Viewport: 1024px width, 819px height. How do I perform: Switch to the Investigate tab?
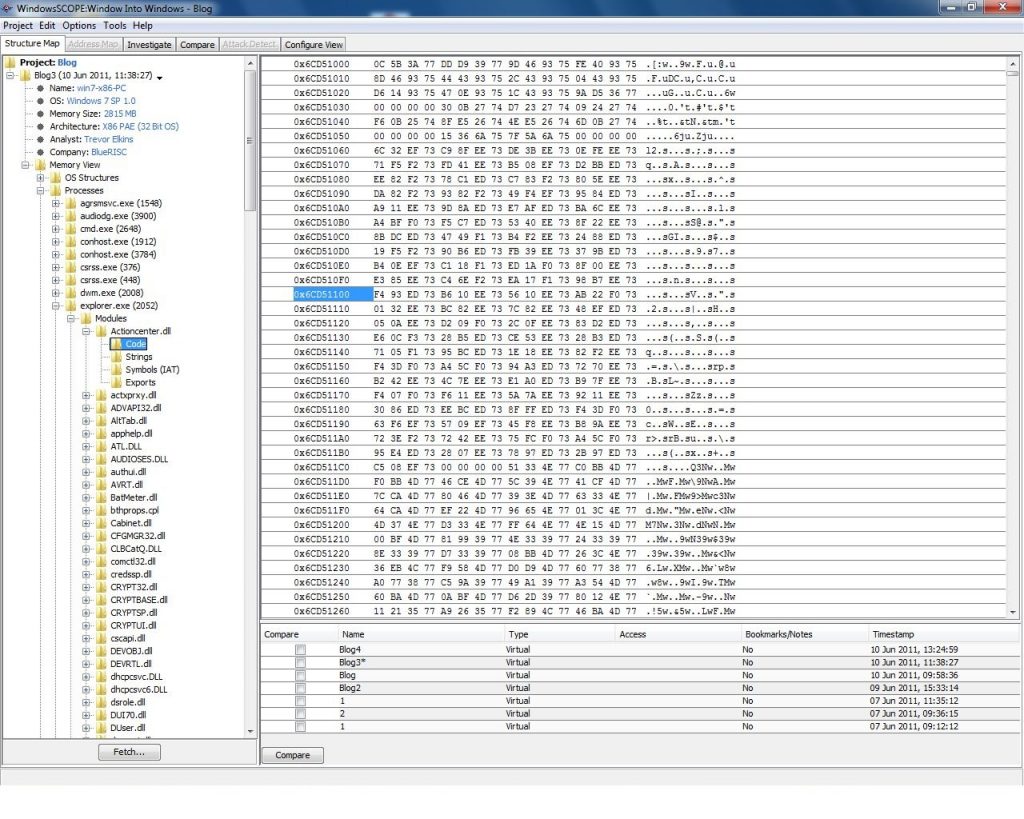click(x=149, y=44)
